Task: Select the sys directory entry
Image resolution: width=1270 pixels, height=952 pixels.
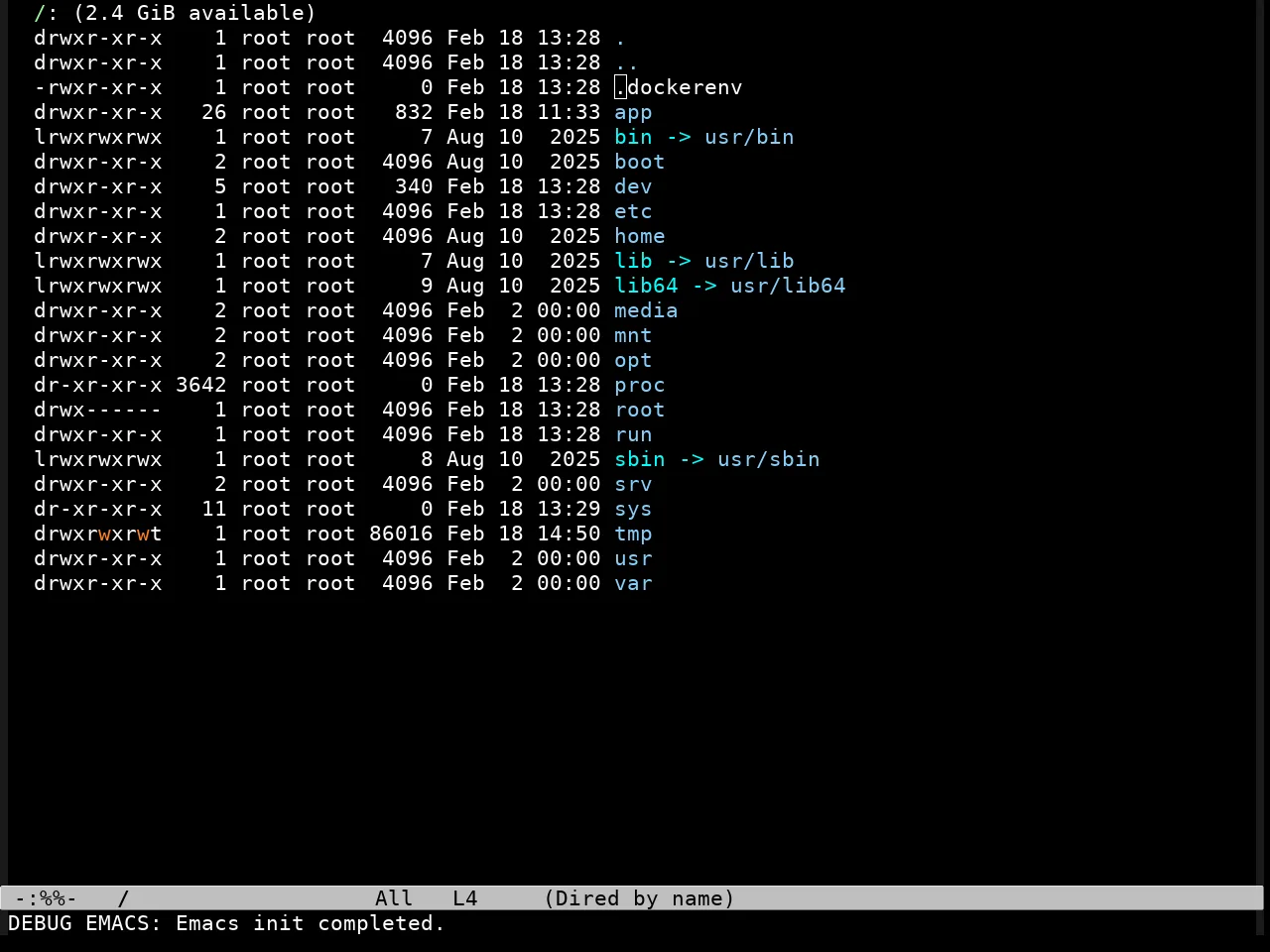Action: (633, 509)
